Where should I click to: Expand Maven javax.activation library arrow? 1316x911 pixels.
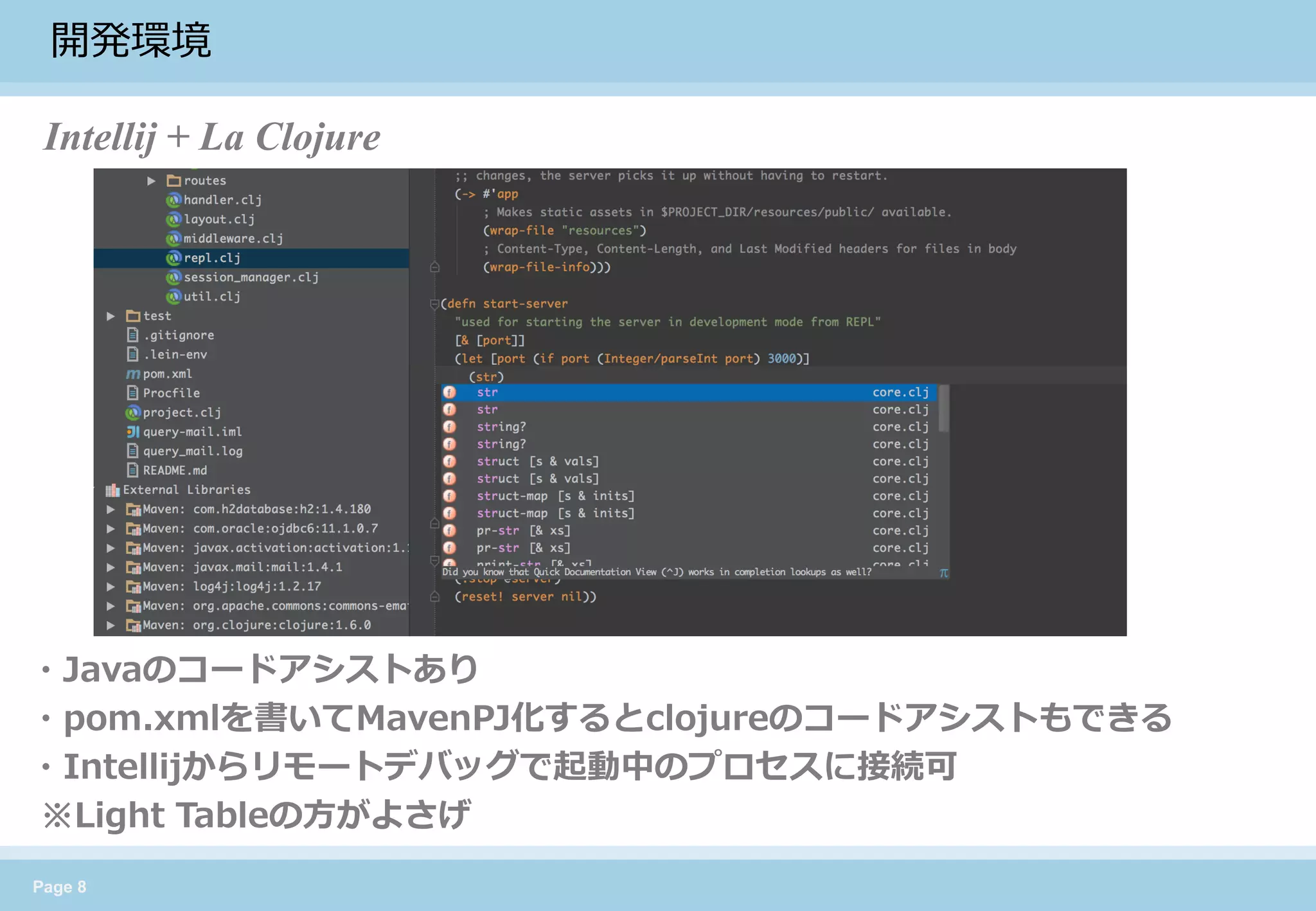[111, 548]
